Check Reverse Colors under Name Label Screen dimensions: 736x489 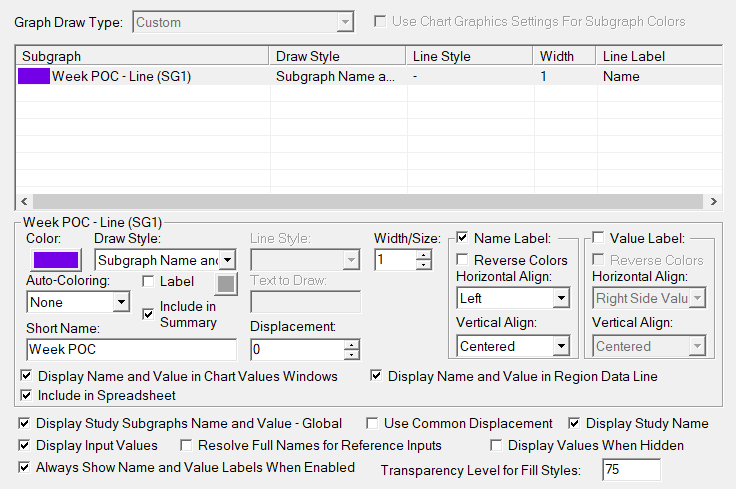[x=463, y=260]
